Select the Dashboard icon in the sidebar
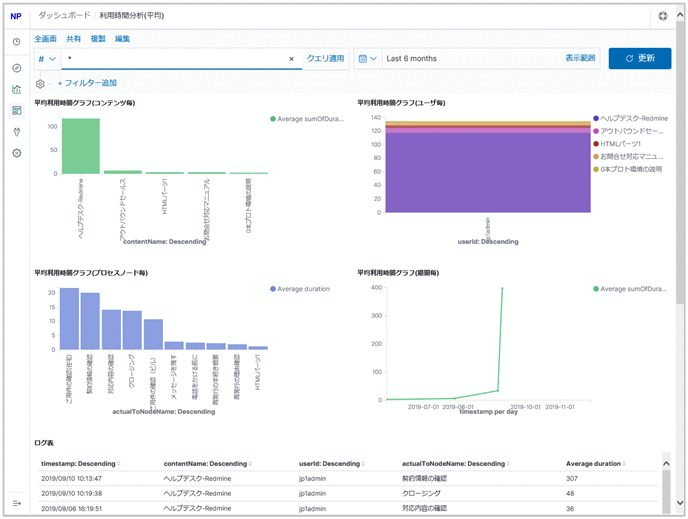Viewport: 688px width, 519px height. point(16,110)
